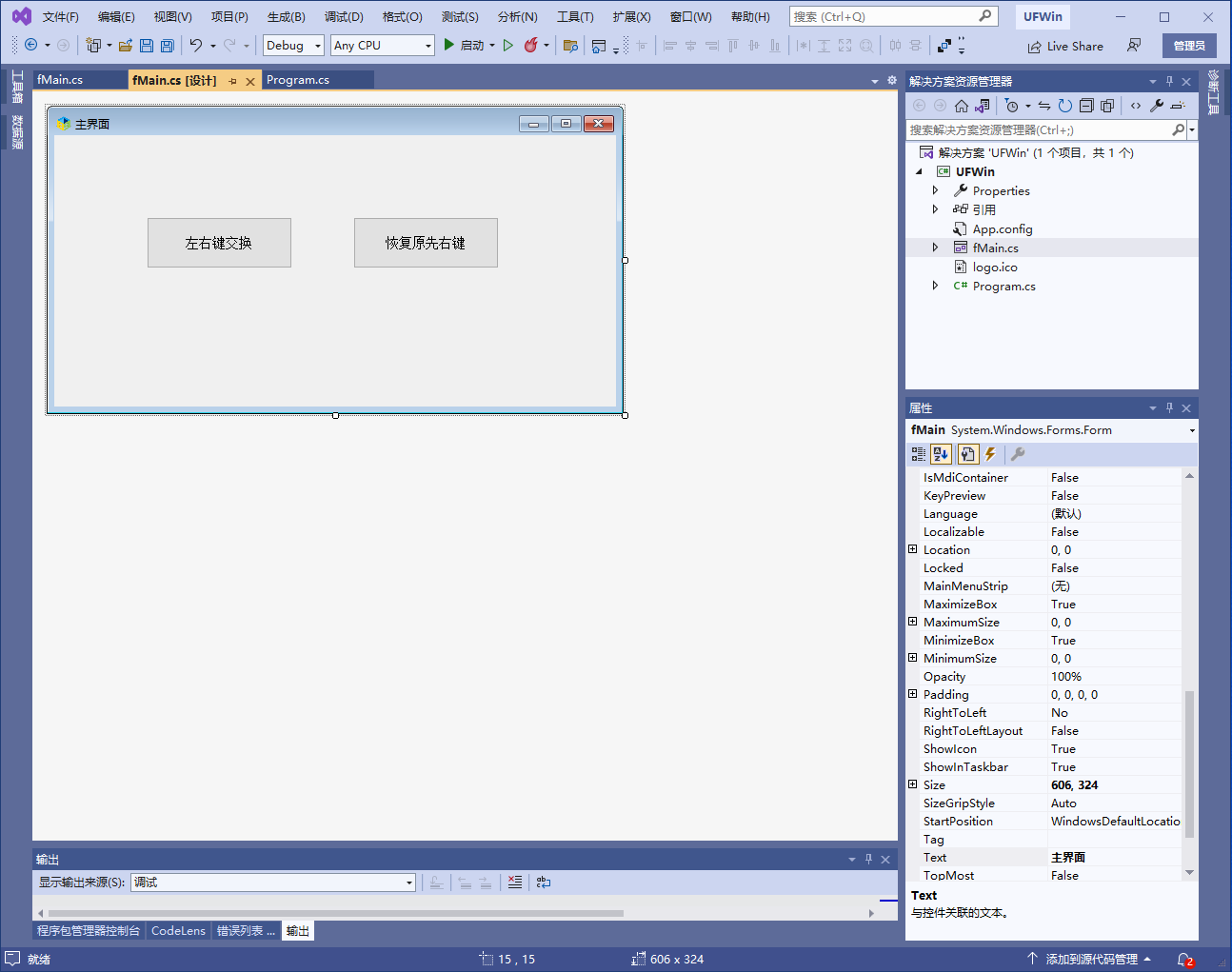Open Properties wrench in Solution Explorer toolbar
The width and height of the screenshot is (1232, 972).
[1157, 106]
